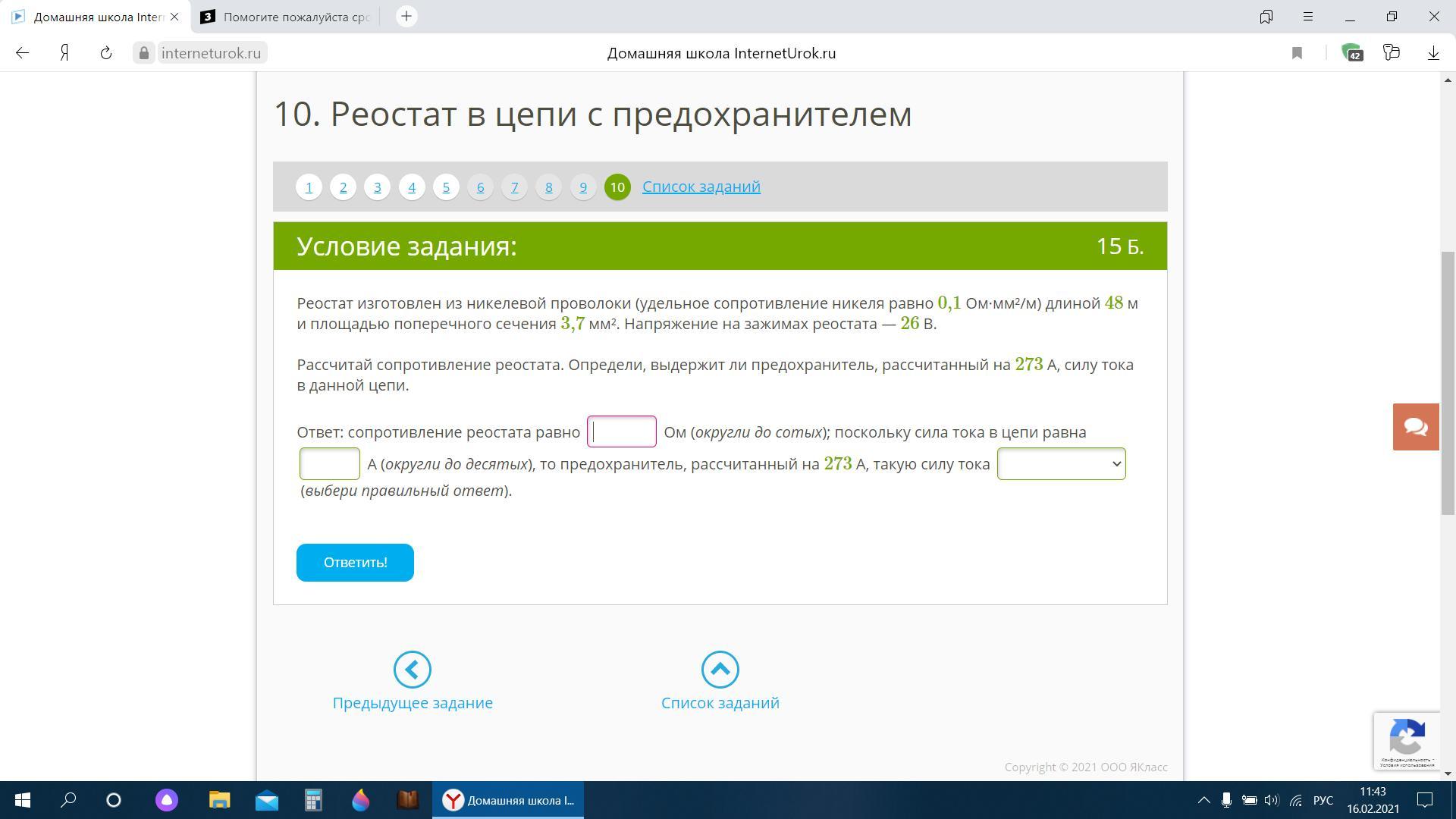Open the downloads arrow icon
This screenshot has width=1456, height=819.
tap(1433, 53)
